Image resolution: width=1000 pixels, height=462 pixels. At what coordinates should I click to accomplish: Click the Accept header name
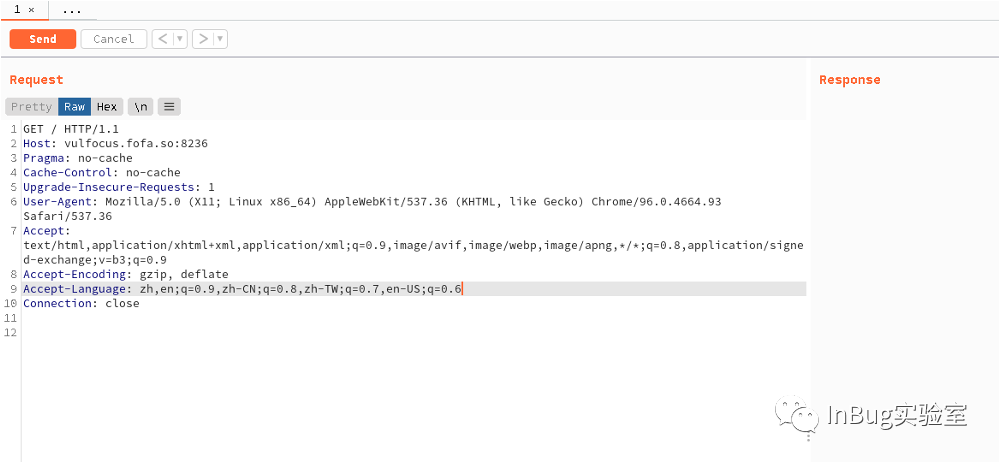pyautogui.click(x=45, y=230)
